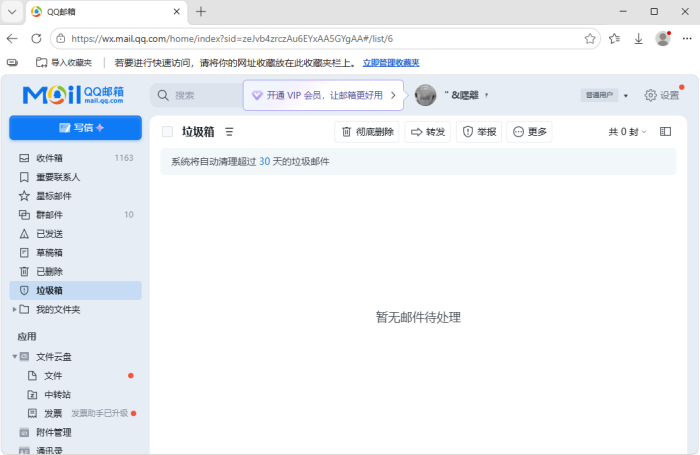Collapse the 文件云盘 section

coord(14,356)
